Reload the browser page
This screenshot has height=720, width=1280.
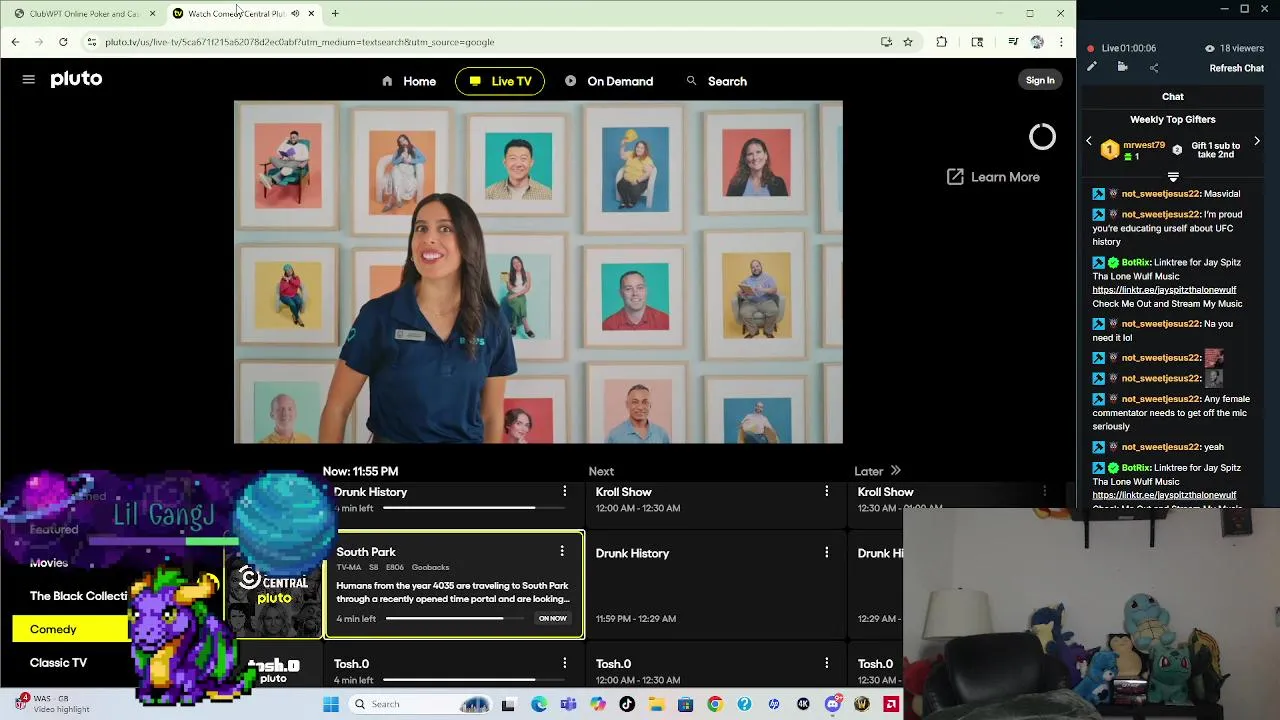coord(63,42)
